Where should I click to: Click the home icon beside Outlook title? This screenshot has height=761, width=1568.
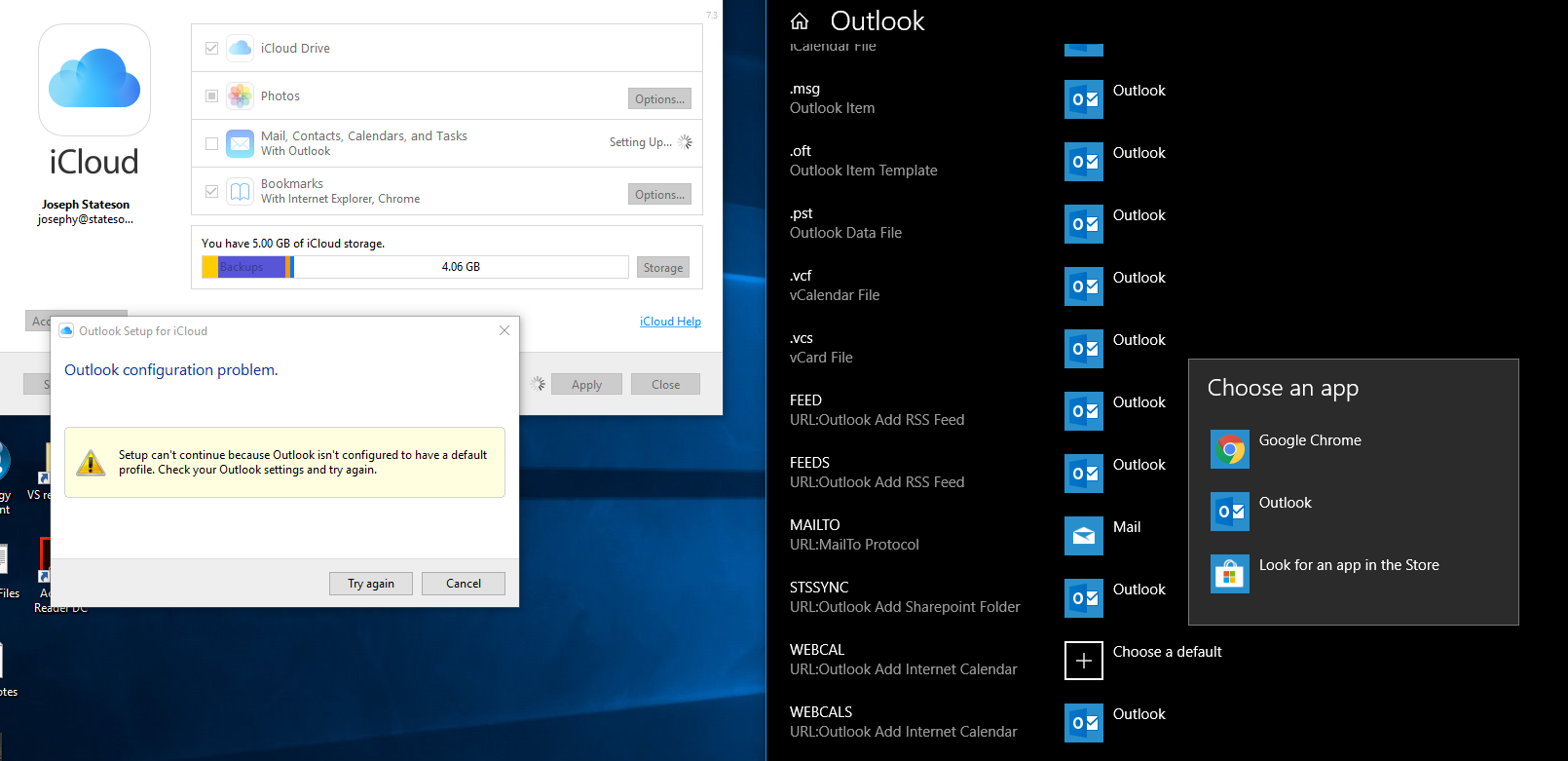[x=800, y=21]
